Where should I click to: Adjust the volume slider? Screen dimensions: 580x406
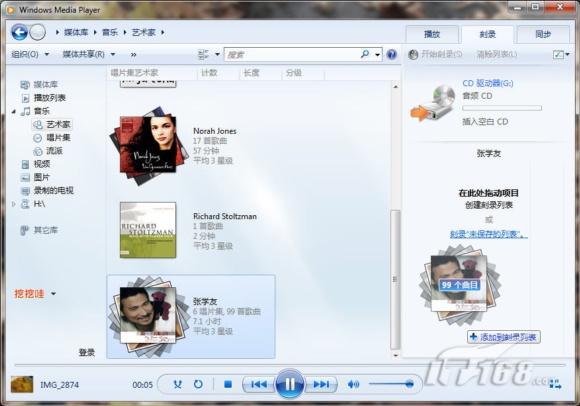pyautogui.click(x=391, y=384)
